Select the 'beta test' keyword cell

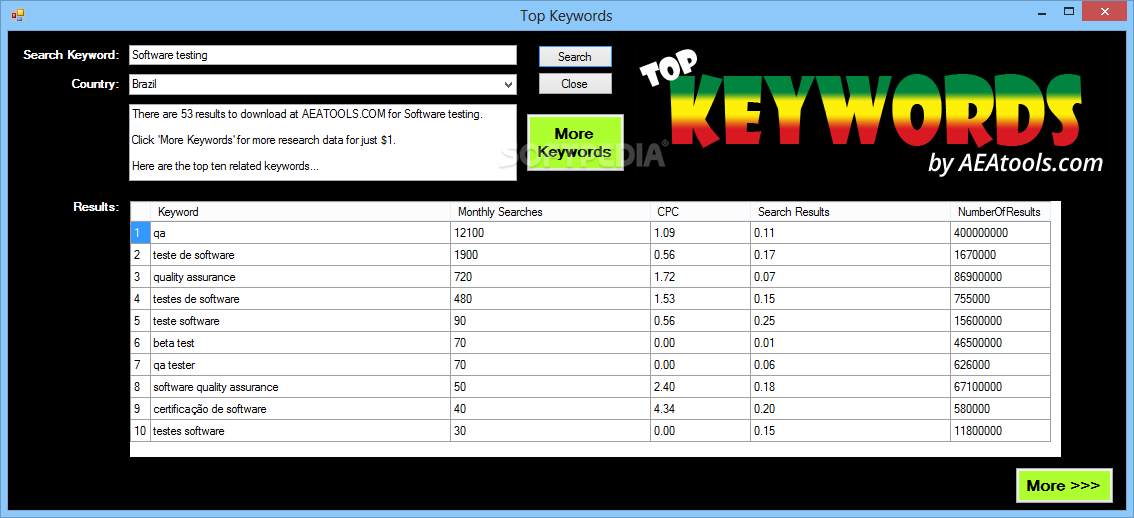pos(300,343)
